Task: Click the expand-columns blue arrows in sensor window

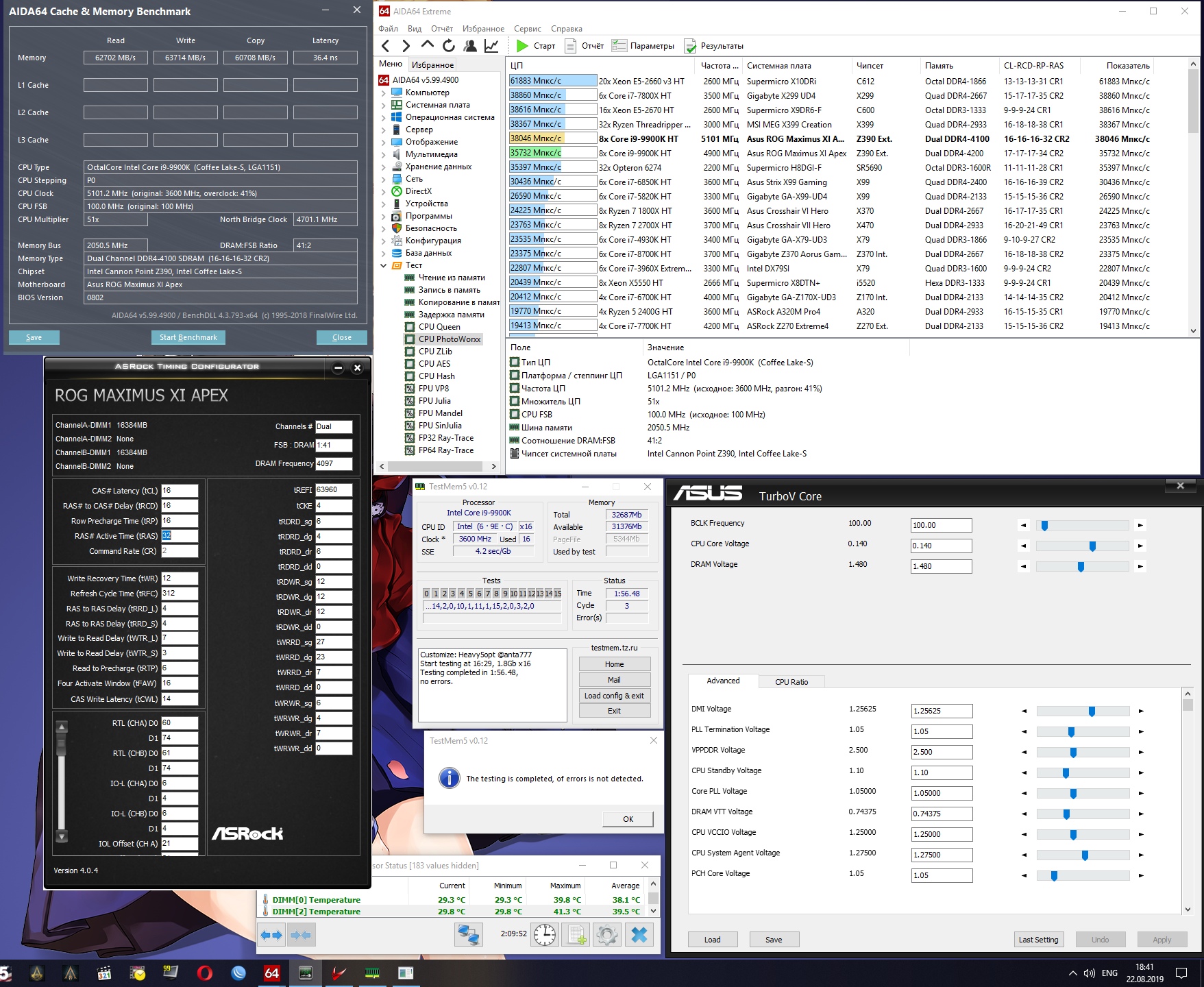Action: coord(271,935)
